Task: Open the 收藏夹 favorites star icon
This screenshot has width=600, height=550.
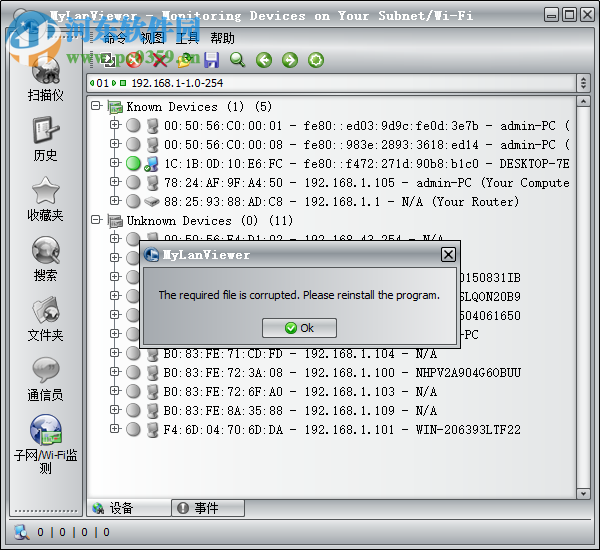Action: (46, 190)
